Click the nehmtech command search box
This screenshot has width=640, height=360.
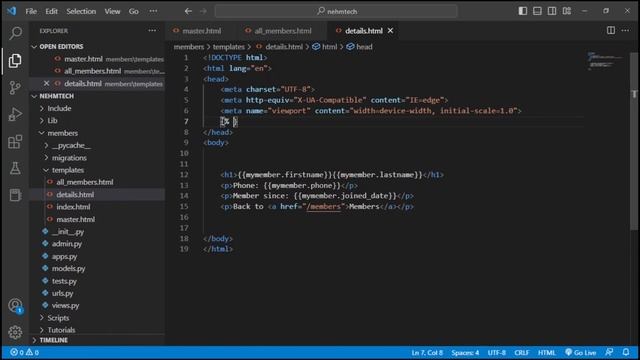(x=336, y=11)
